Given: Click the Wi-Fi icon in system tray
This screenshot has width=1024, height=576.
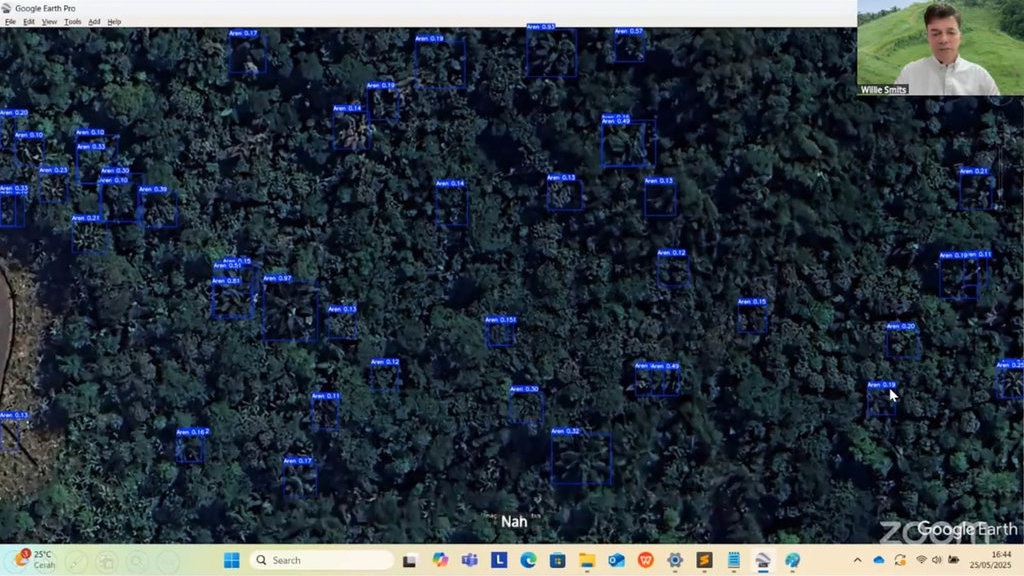Looking at the screenshot, I should (921, 560).
